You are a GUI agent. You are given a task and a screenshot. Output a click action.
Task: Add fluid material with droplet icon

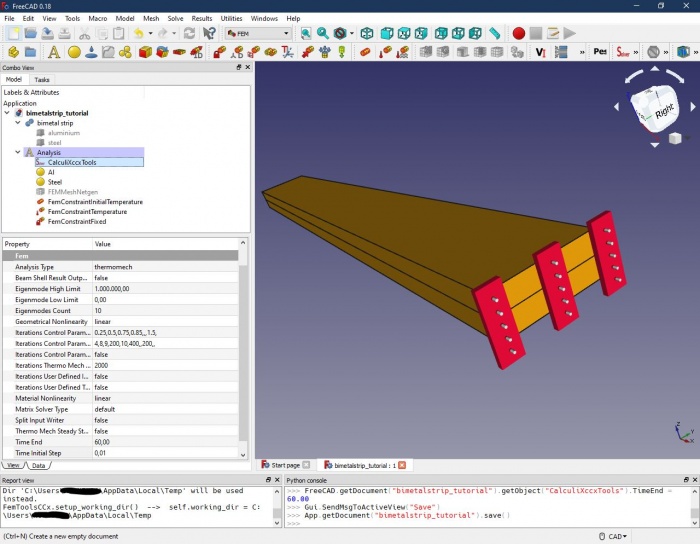91,52
